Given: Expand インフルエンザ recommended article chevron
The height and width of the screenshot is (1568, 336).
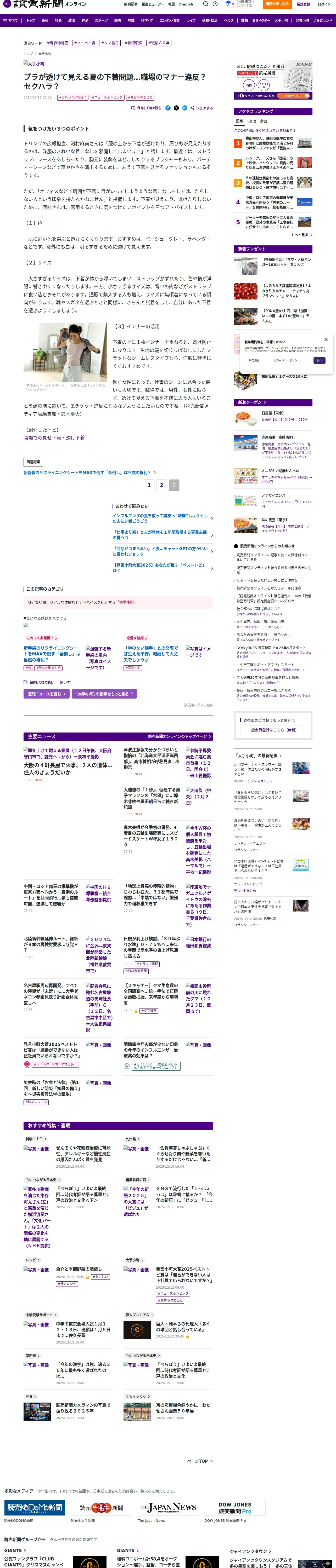Looking at the screenshot, I should [x=212, y=518].
